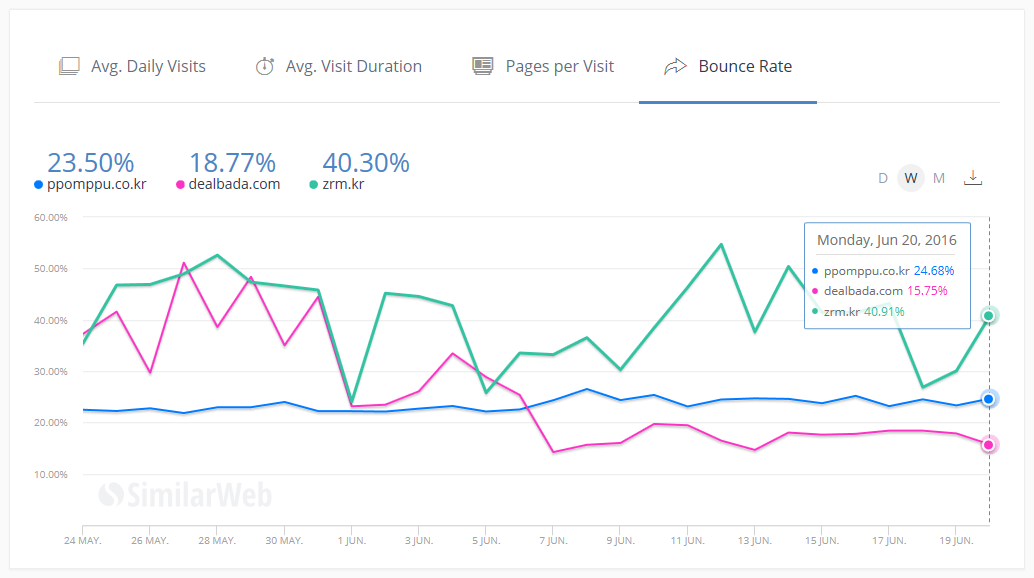
Task: Switch to Pages per Visit tab
Action: (559, 67)
